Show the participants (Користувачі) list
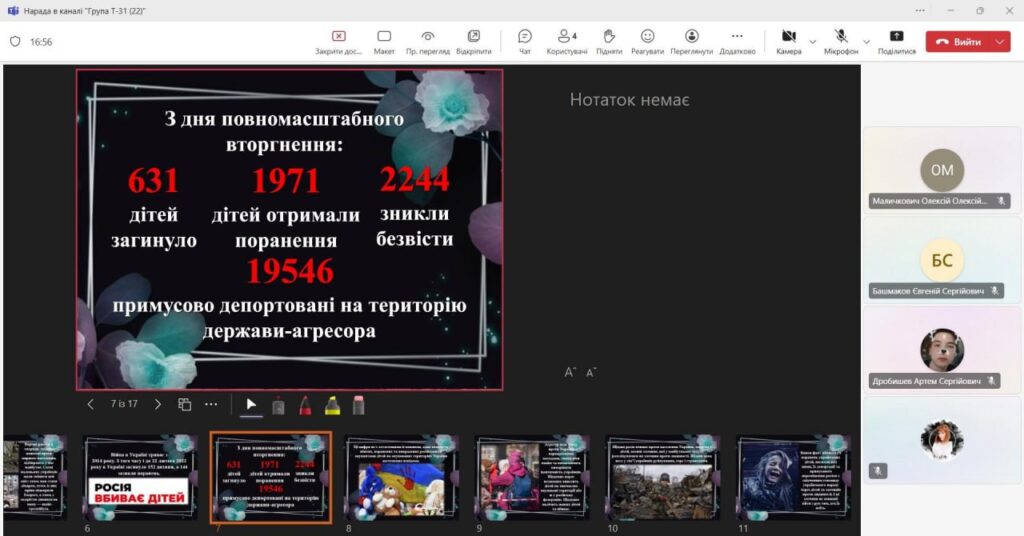 pos(567,41)
